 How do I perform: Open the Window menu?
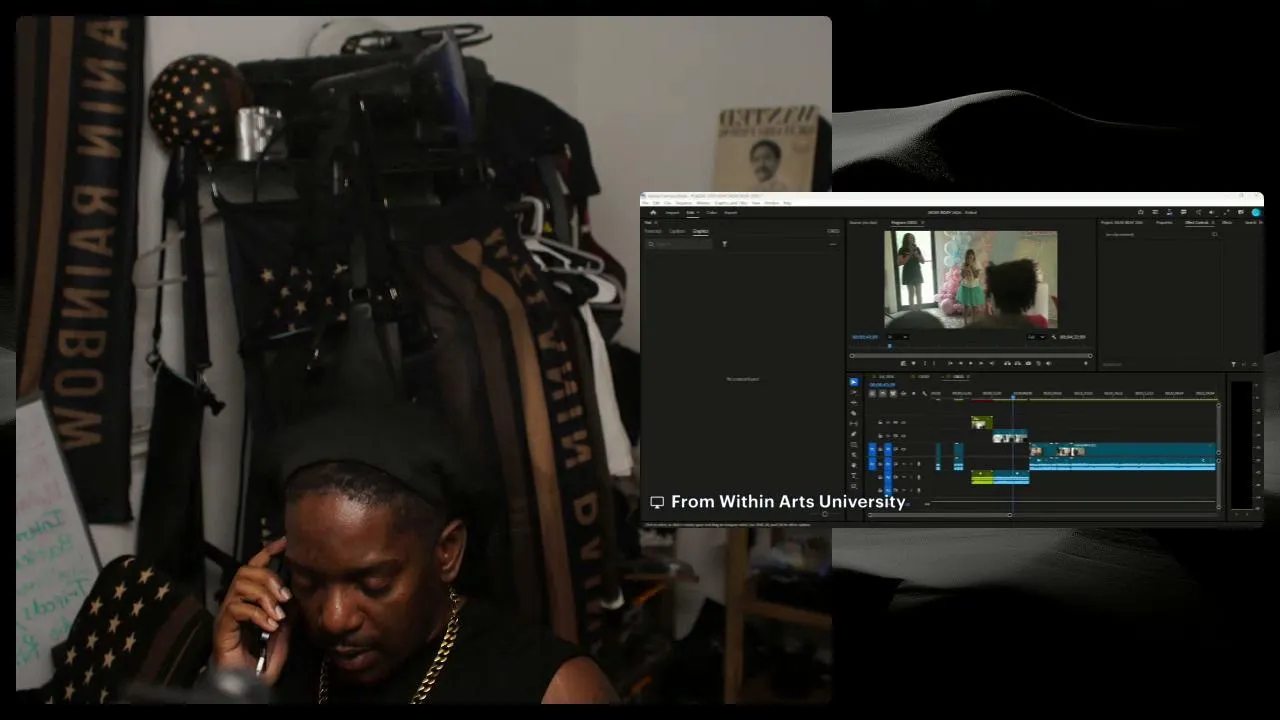pos(772,203)
